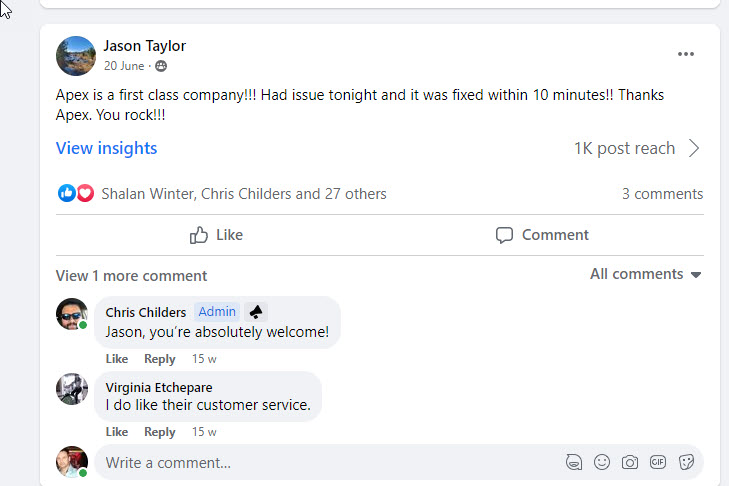Open the sticker picker in comment box
Image resolution: width=729 pixels, height=486 pixels.
point(686,462)
